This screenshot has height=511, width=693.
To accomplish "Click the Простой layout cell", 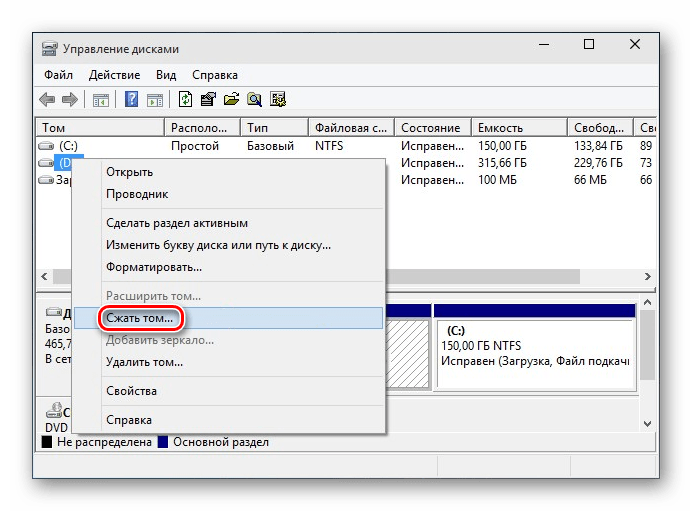I will pos(195,145).
